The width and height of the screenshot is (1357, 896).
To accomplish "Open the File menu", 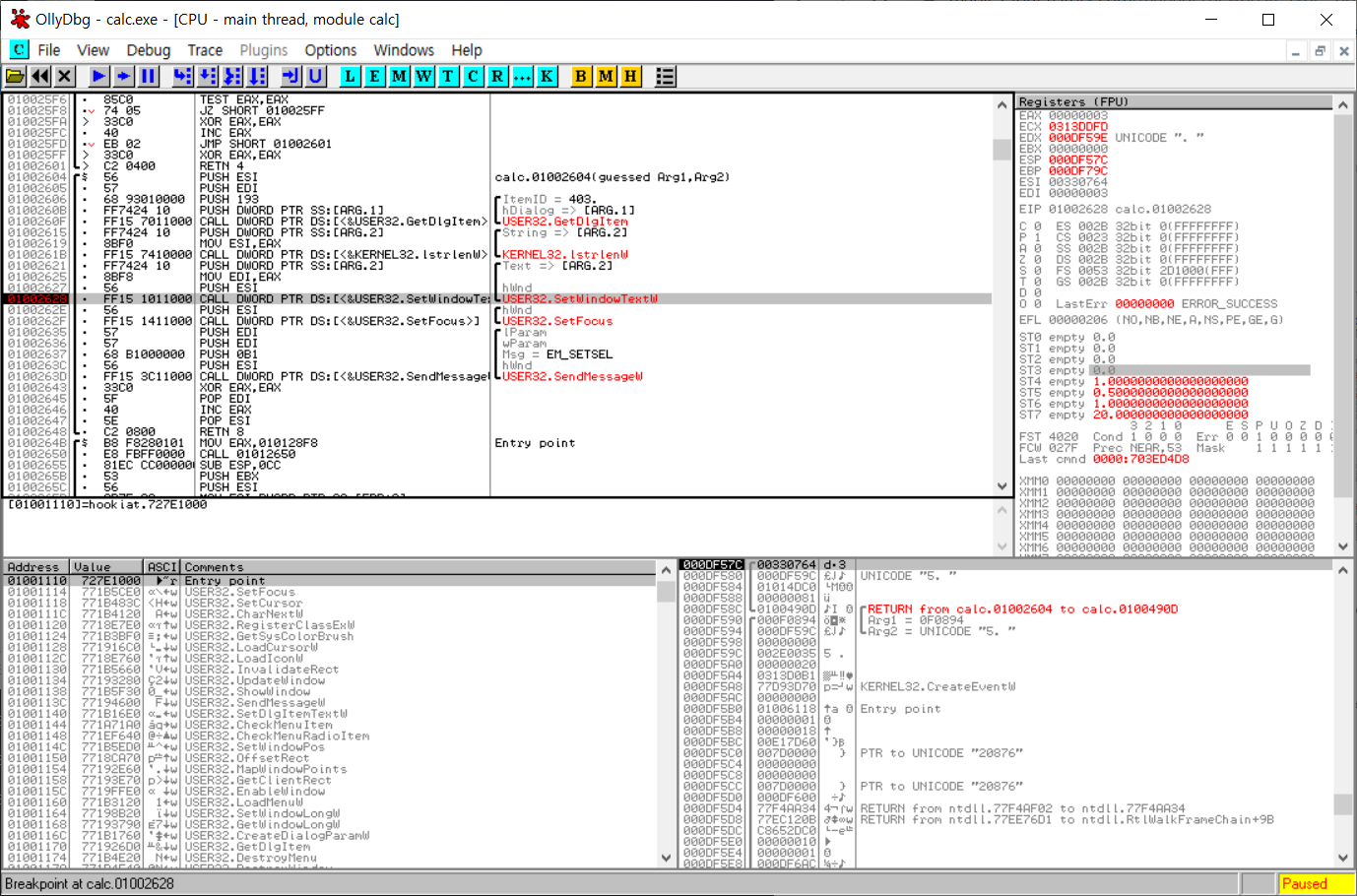I will click(49, 50).
